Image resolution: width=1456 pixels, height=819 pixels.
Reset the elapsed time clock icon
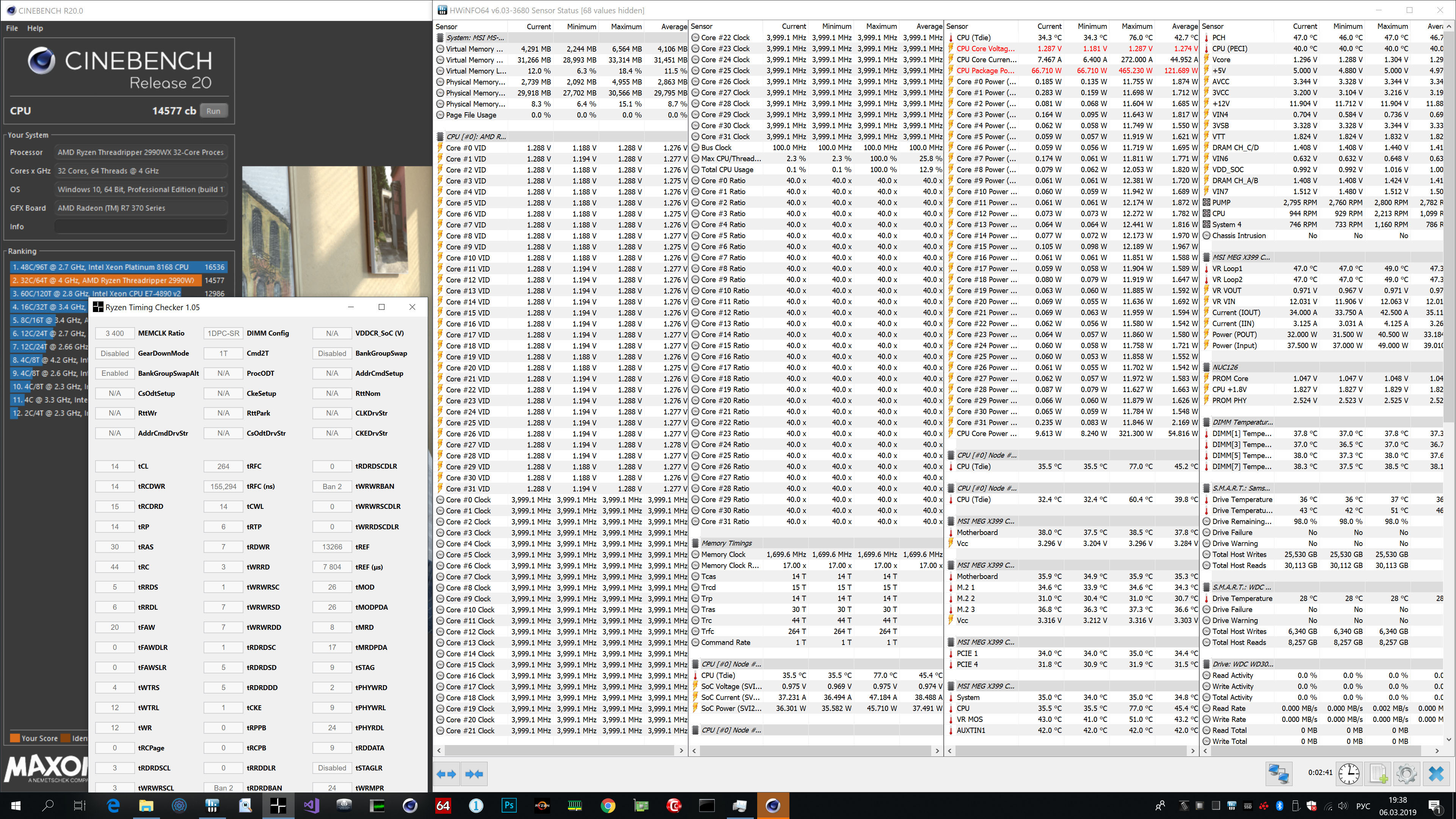1349,773
